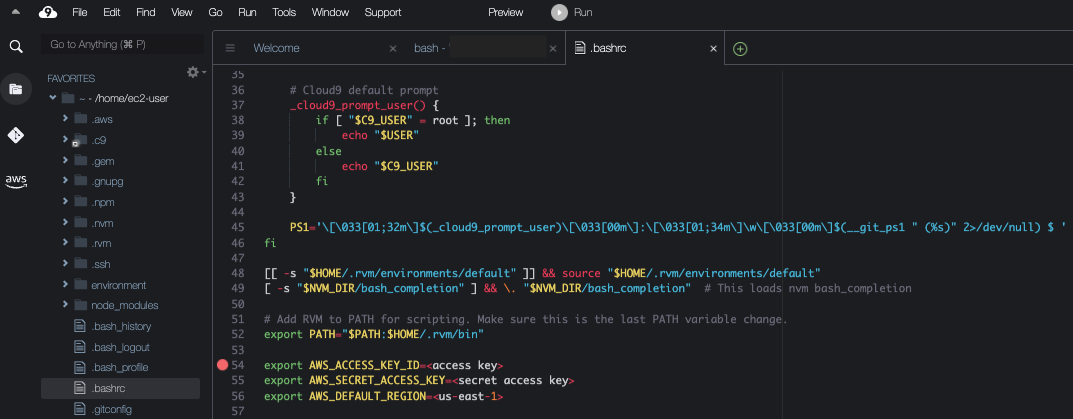
Task: Add a new tab with the plus icon
Action: click(740, 49)
